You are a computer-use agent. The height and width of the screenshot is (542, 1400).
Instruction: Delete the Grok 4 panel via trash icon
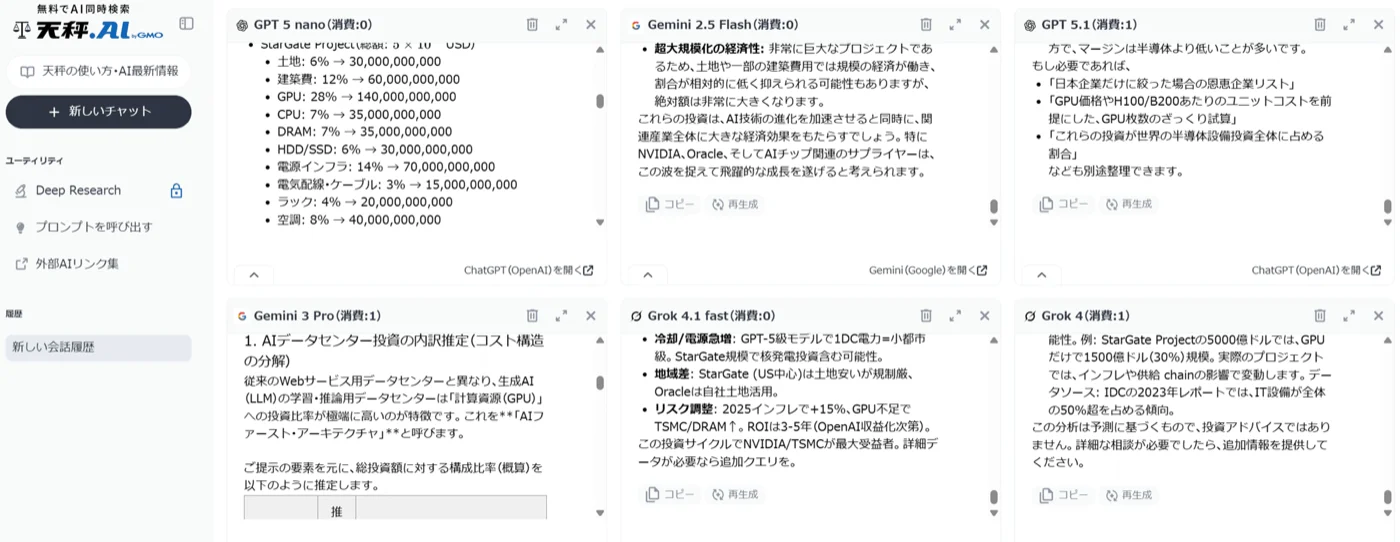[1320, 315]
